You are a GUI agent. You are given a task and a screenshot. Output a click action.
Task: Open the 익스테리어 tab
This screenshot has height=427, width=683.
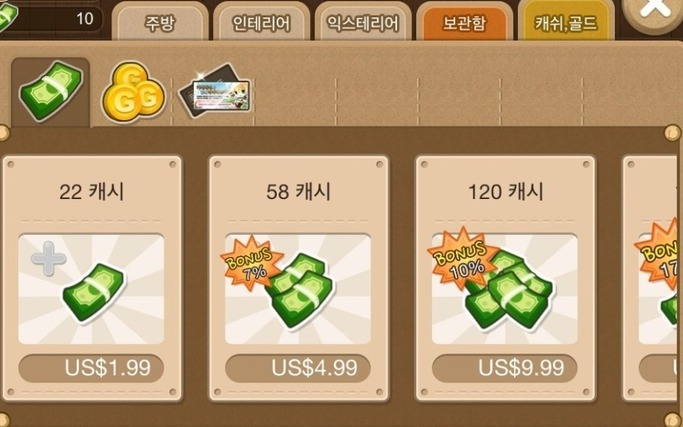(x=363, y=23)
